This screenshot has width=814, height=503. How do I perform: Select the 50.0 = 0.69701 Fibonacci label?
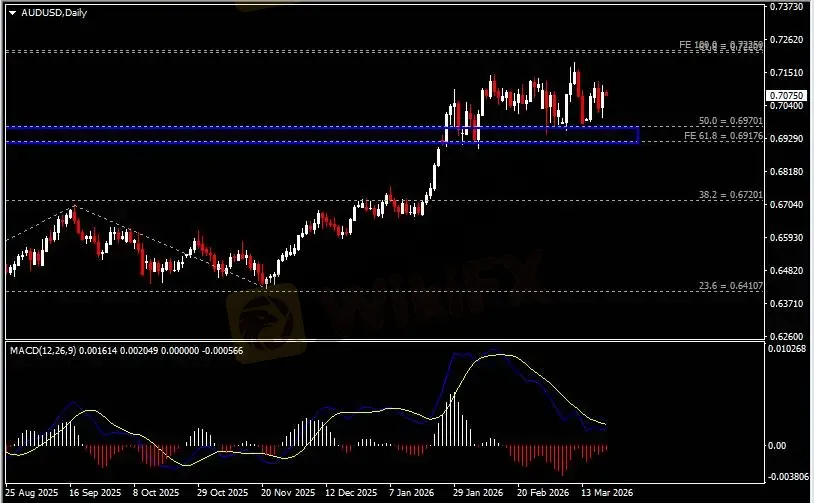pos(731,121)
